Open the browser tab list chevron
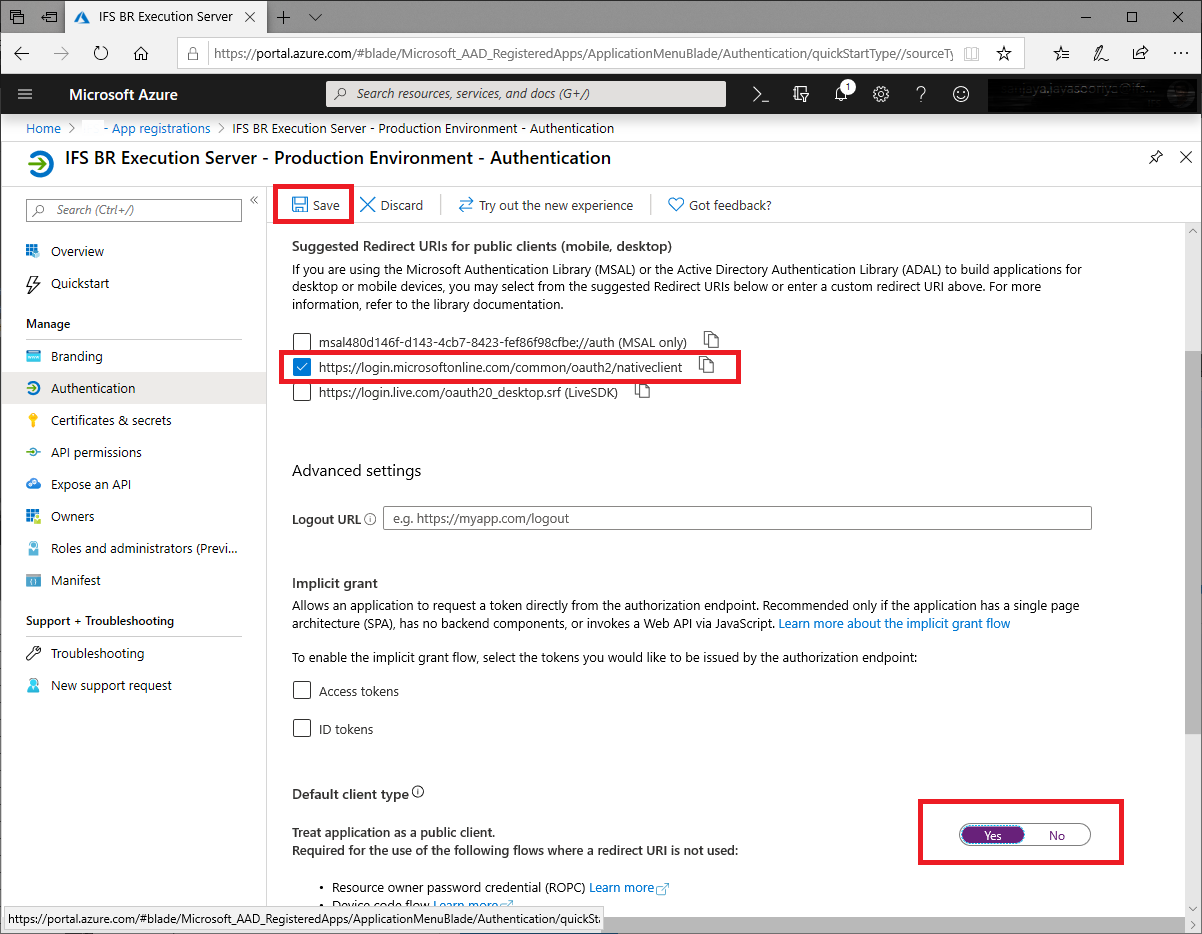This screenshot has height=934, width=1202. point(316,17)
